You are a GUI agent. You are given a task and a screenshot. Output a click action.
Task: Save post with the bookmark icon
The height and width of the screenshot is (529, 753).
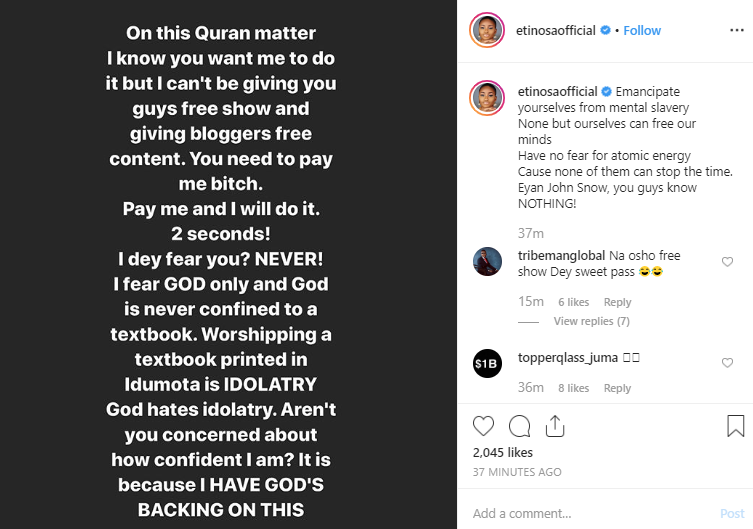[x=735, y=427]
